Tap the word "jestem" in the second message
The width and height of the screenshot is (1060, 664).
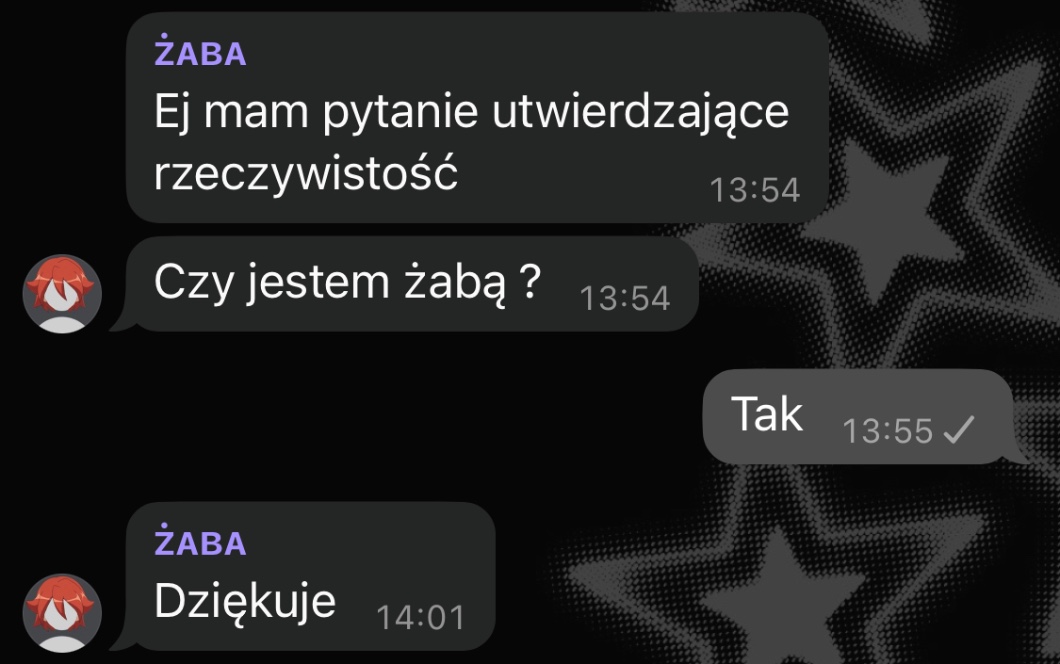[x=318, y=283]
